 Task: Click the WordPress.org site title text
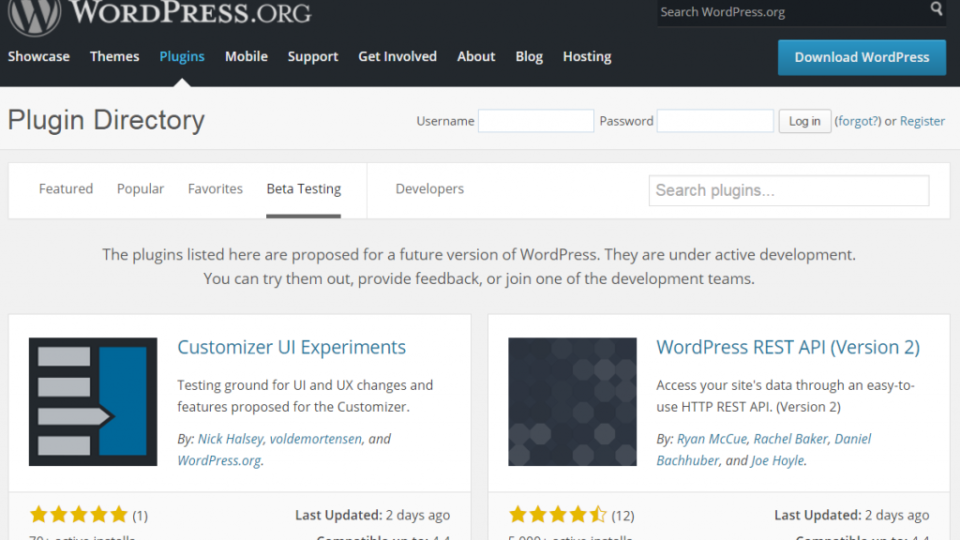(x=191, y=12)
